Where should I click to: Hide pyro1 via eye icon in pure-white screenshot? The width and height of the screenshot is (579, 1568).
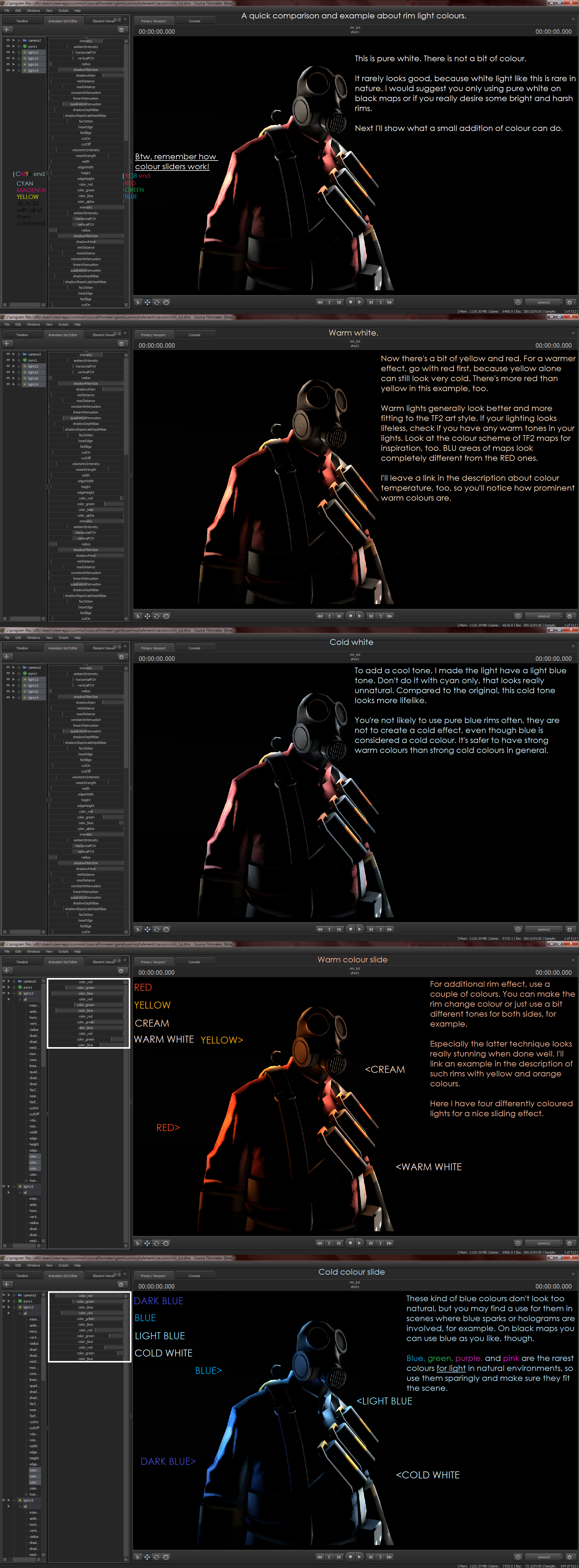8,46
